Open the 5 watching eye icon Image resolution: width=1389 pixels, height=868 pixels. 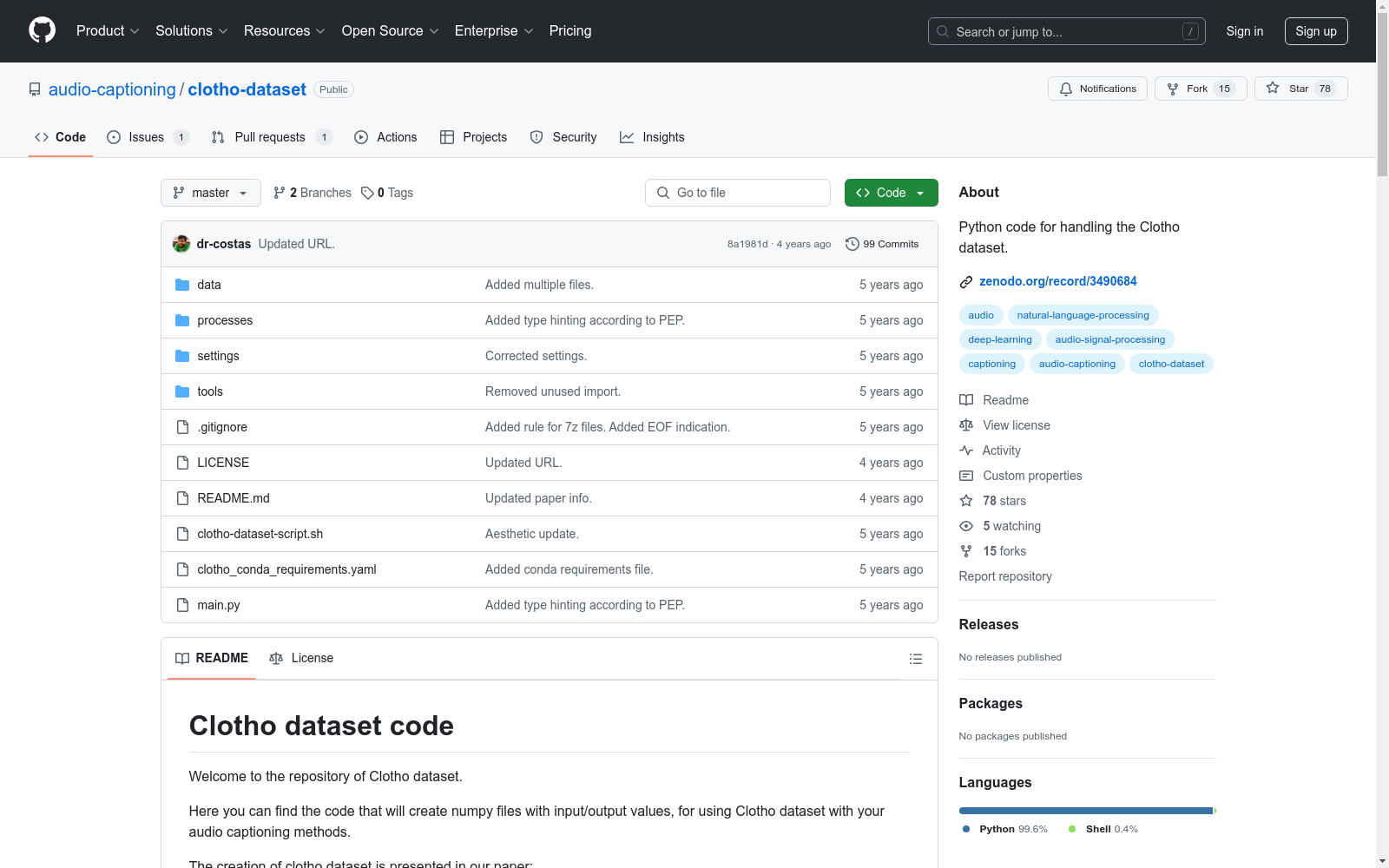[x=966, y=526]
